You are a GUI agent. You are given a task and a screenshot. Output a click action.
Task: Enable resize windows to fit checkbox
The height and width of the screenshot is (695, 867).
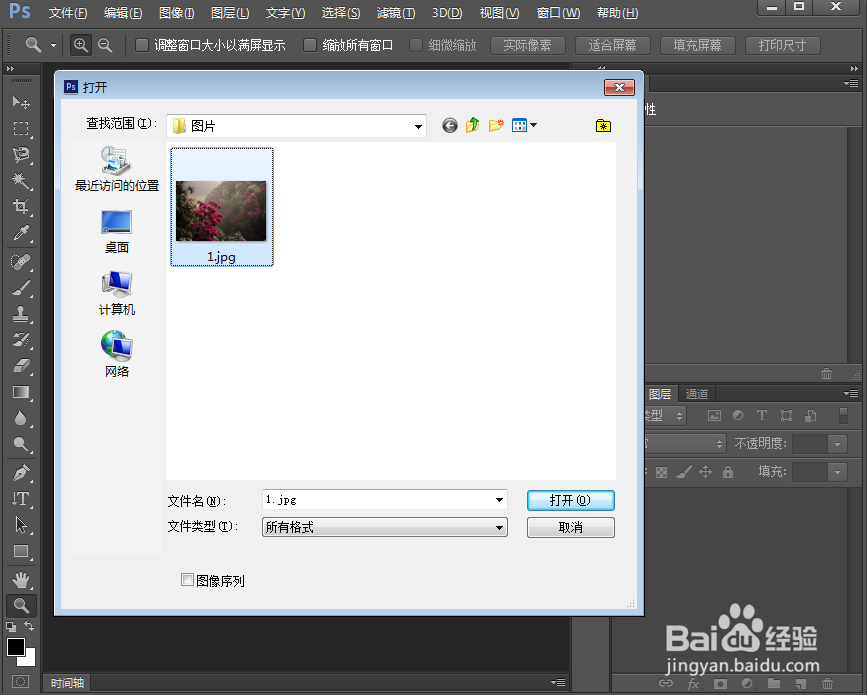[x=142, y=45]
